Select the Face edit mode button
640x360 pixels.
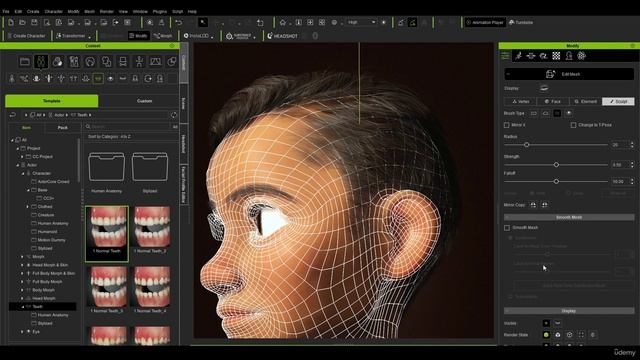(553, 102)
